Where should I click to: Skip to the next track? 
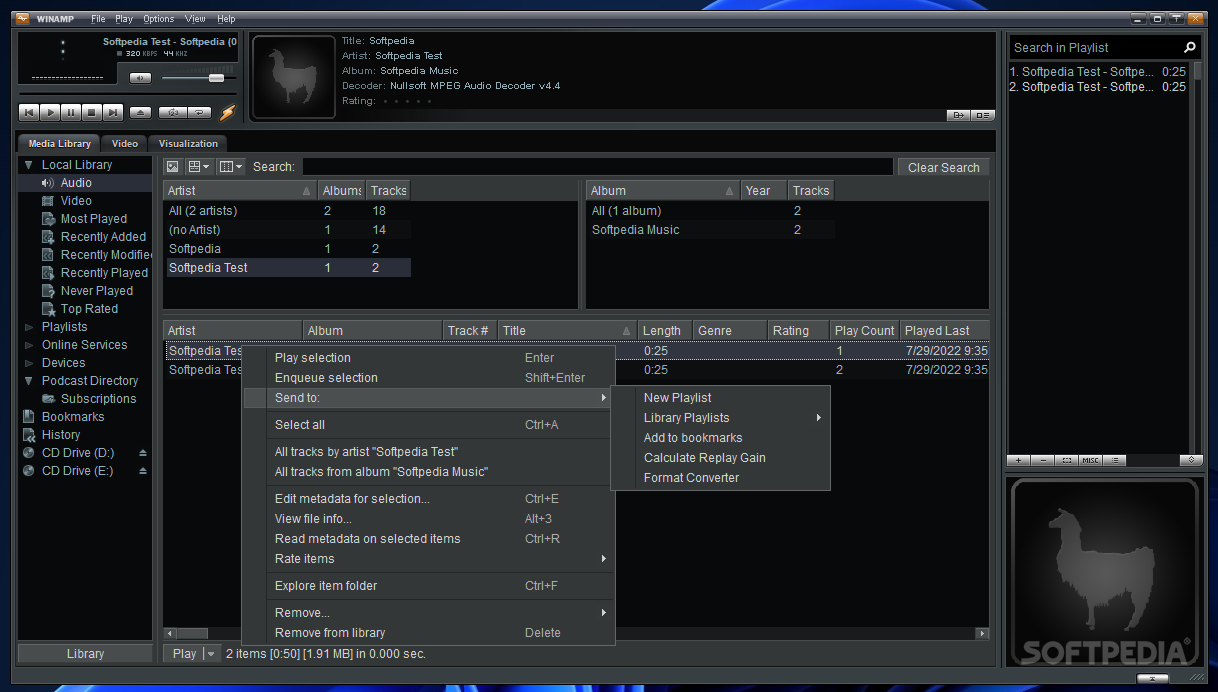[x=113, y=113]
